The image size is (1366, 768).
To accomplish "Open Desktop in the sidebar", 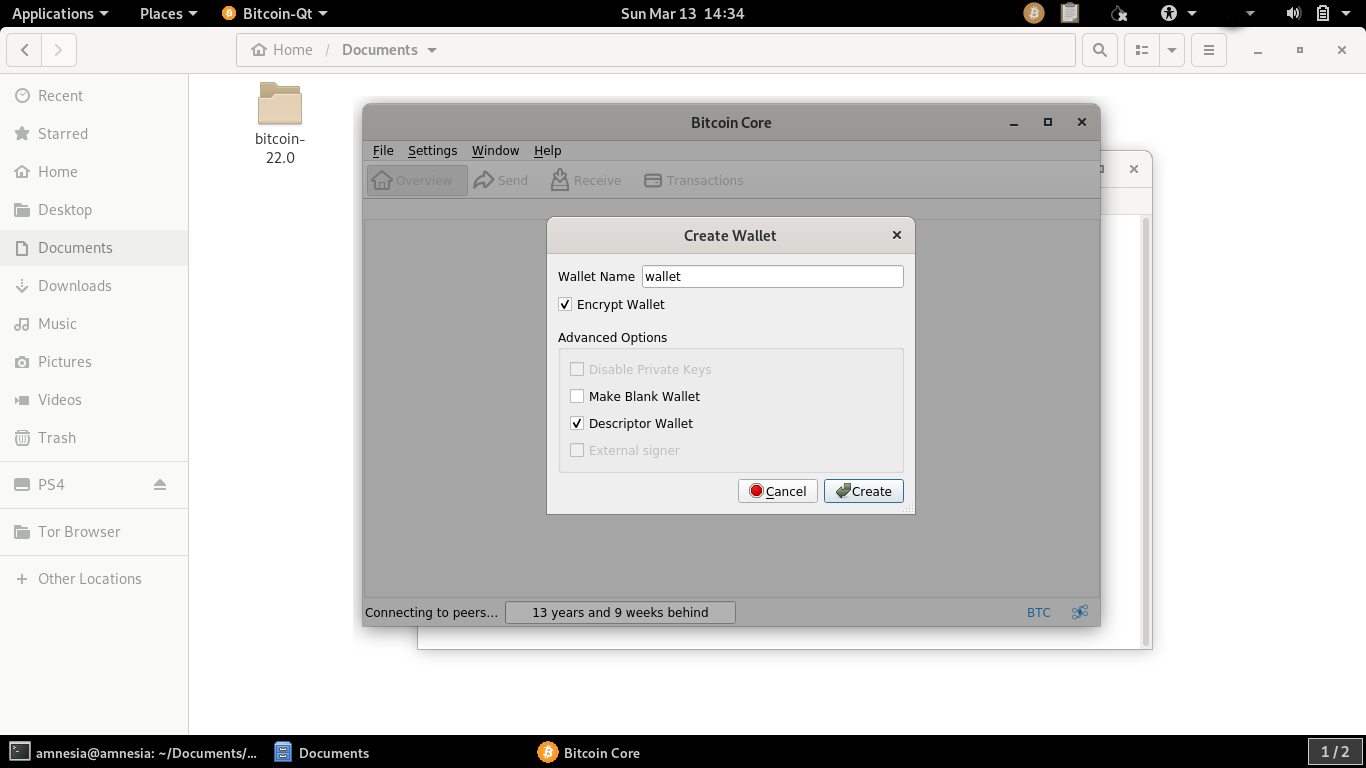I will 94,210.
